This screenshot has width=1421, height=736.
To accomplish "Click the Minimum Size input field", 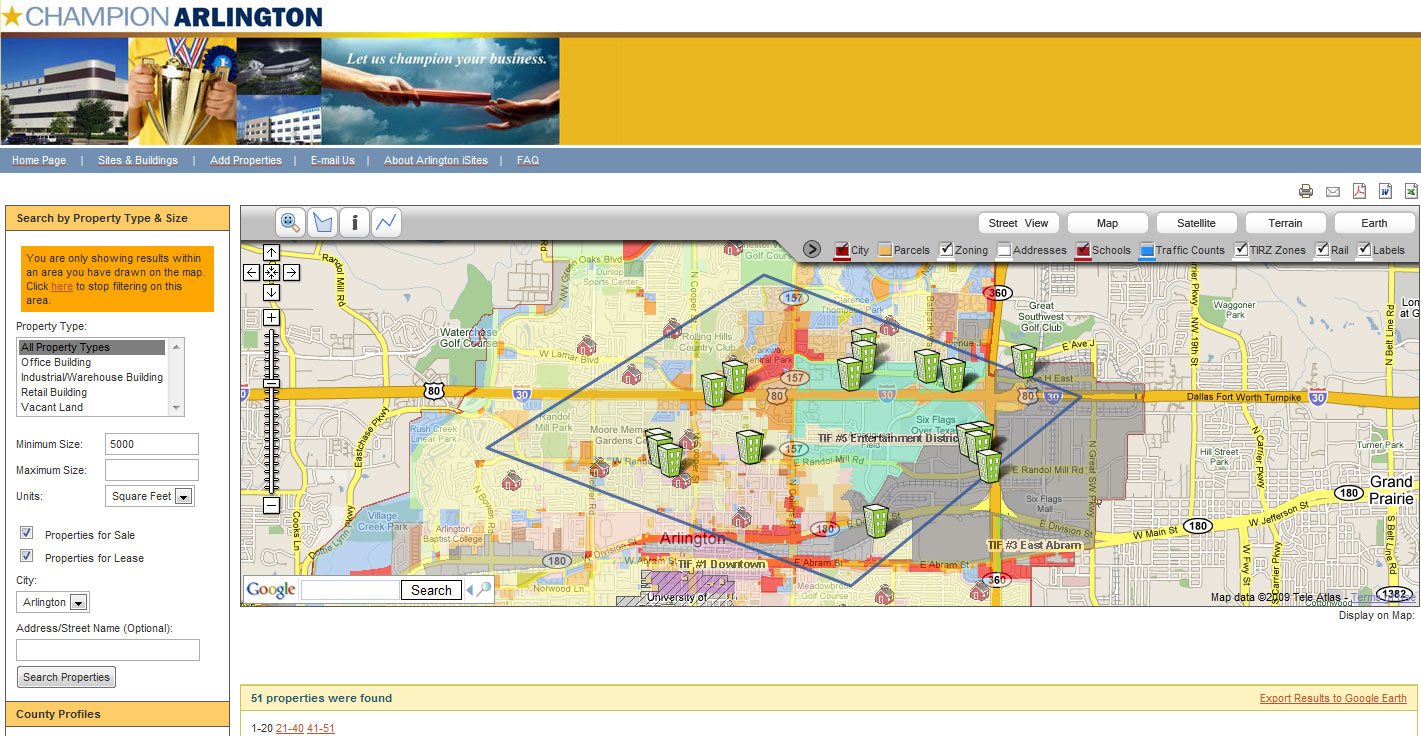I will click(152, 444).
